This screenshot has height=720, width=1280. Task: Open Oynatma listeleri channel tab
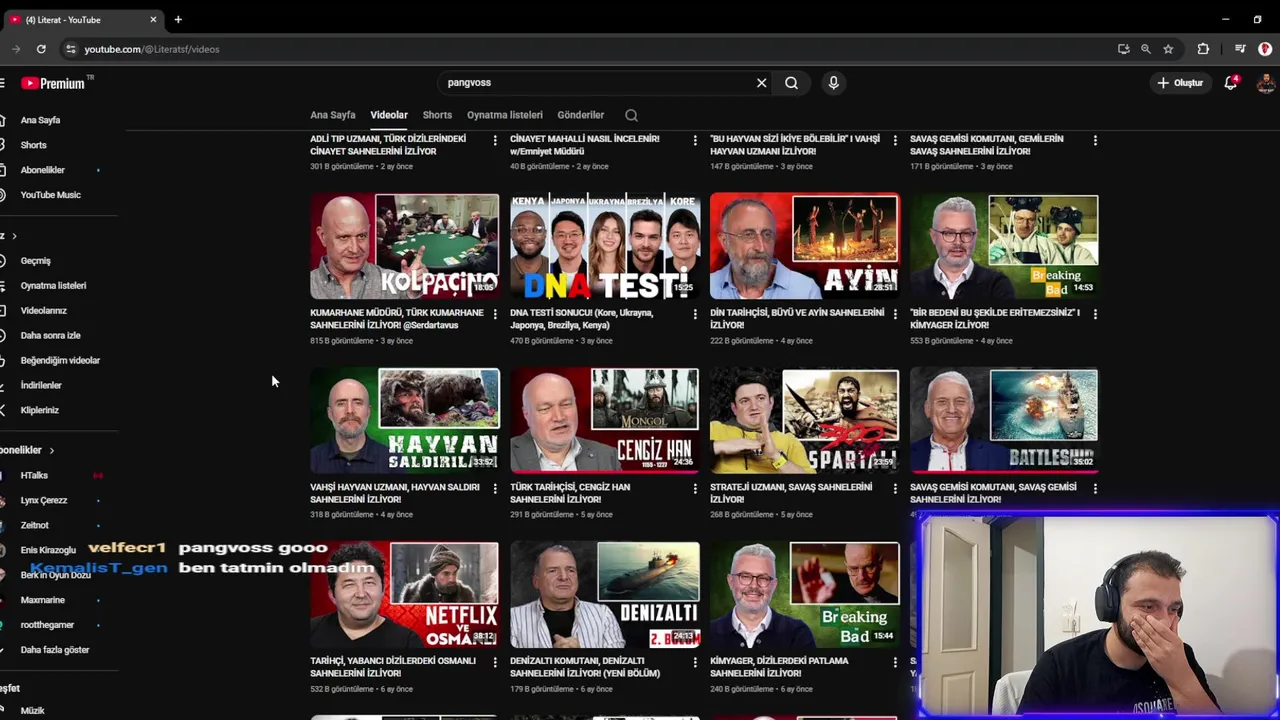tap(505, 115)
